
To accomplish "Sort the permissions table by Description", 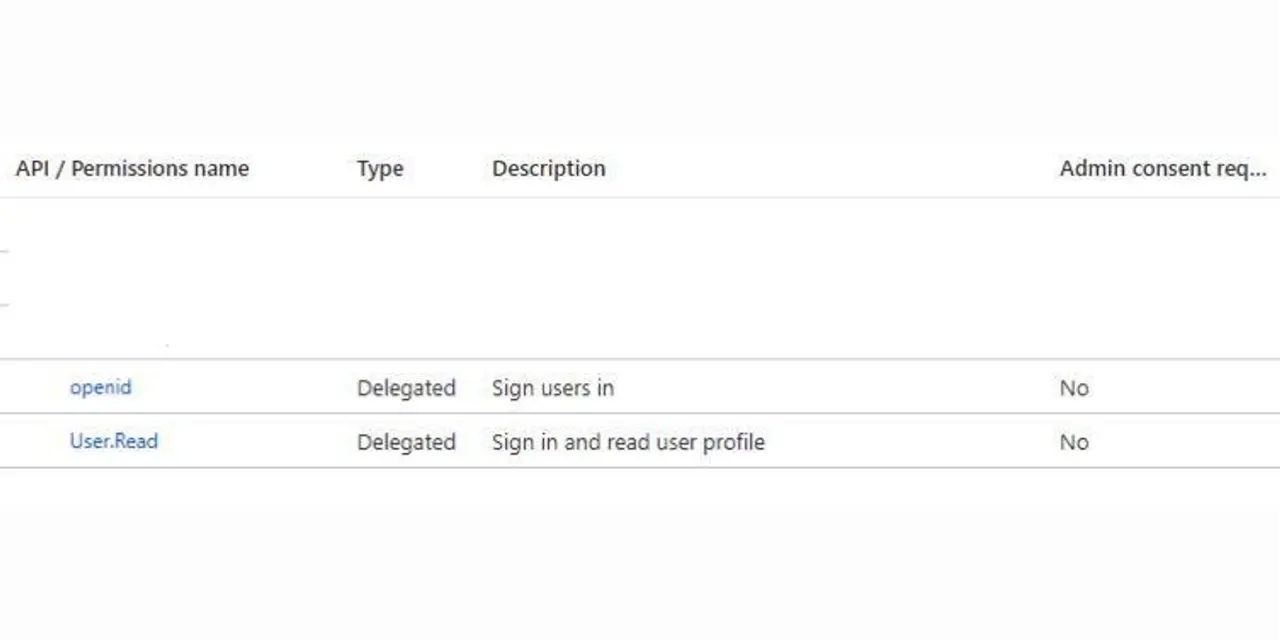I will coord(548,169).
